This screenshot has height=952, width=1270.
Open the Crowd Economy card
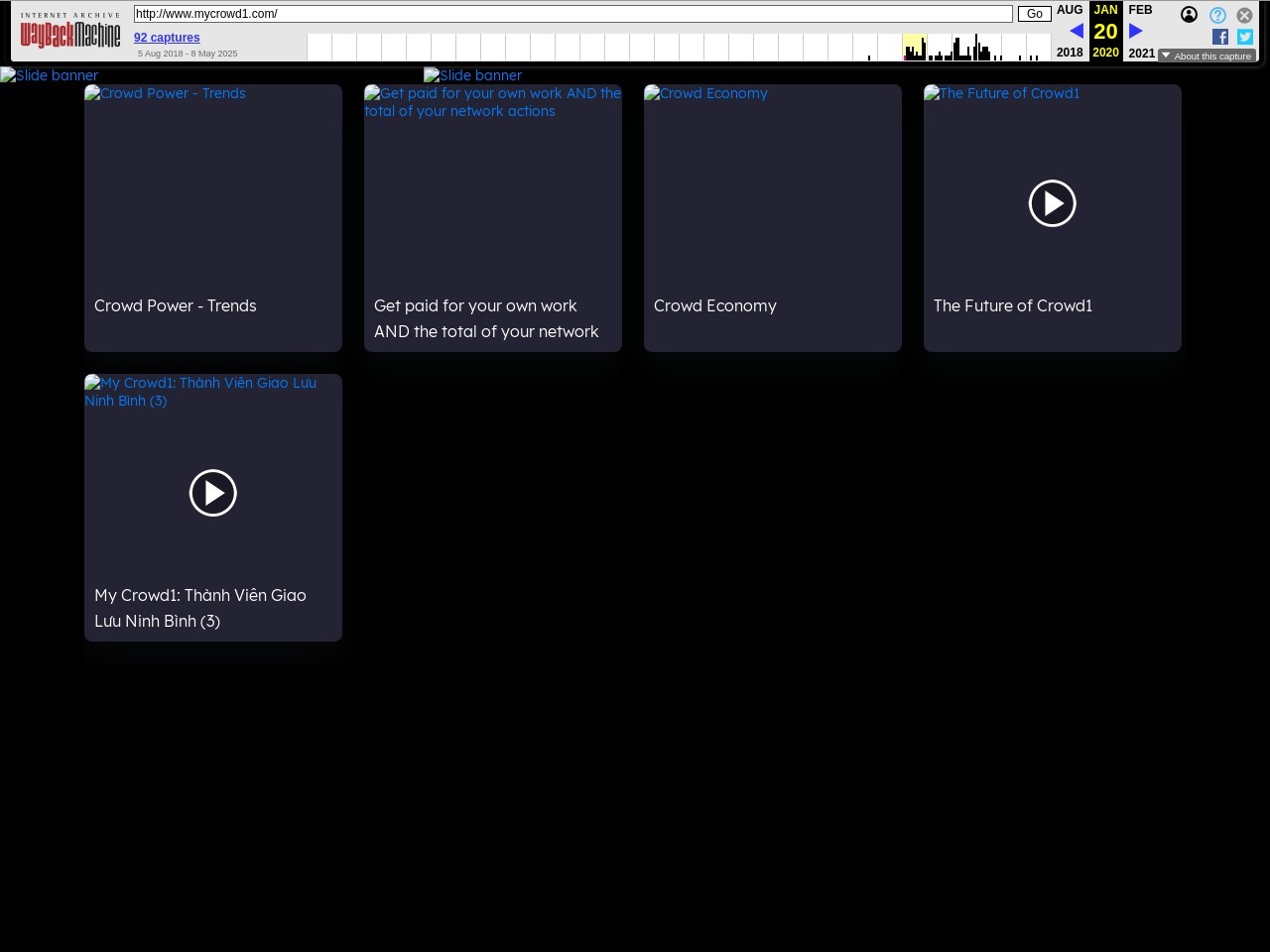(773, 218)
